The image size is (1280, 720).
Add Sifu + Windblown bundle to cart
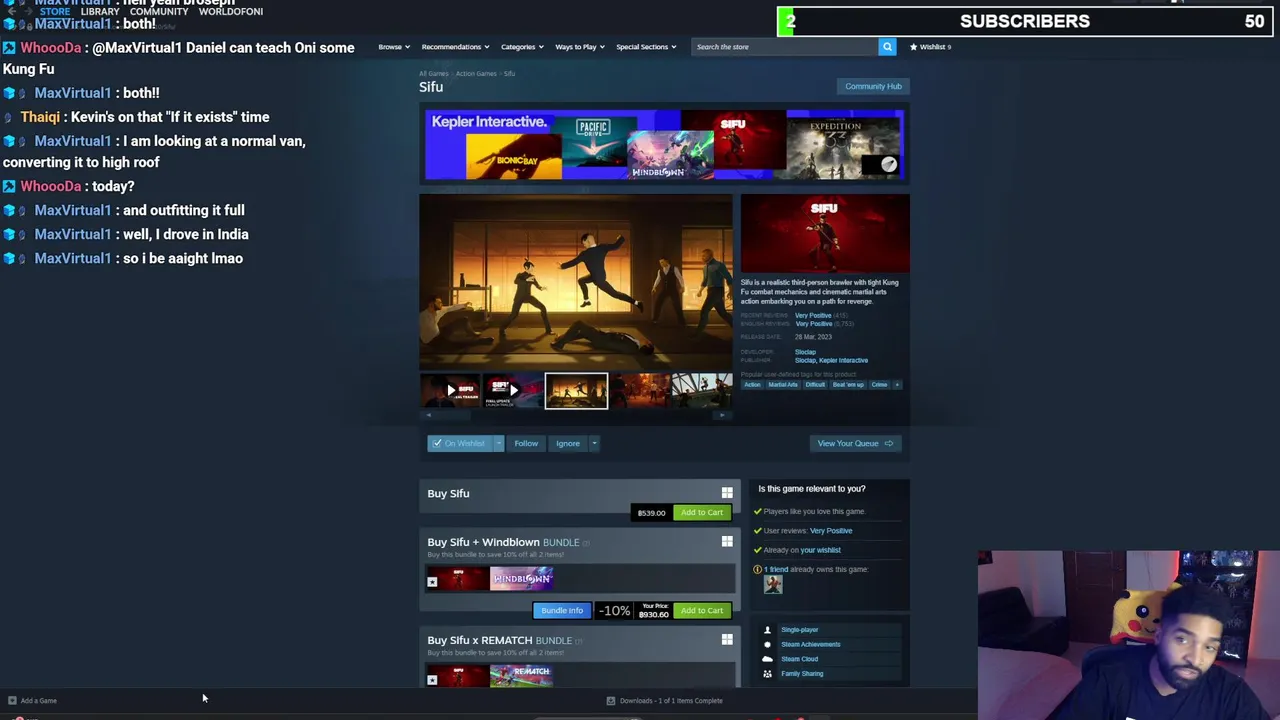[x=702, y=610]
